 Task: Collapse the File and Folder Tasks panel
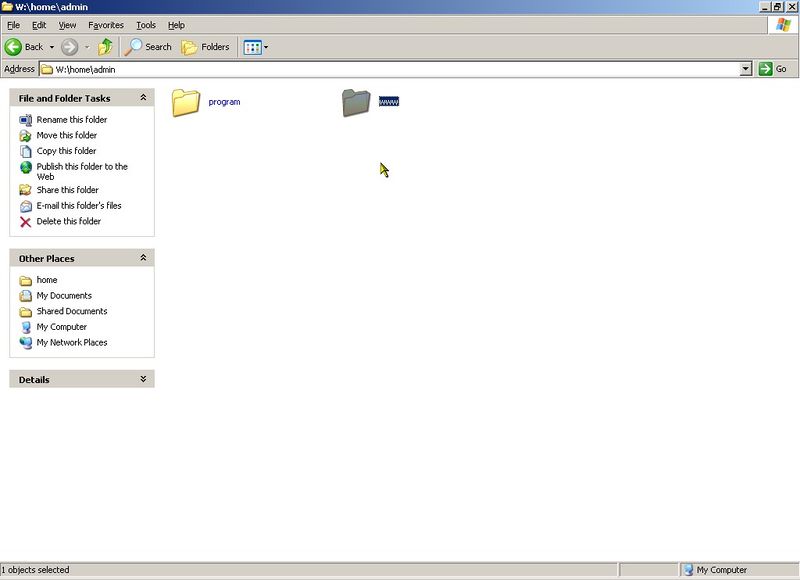[x=143, y=97]
